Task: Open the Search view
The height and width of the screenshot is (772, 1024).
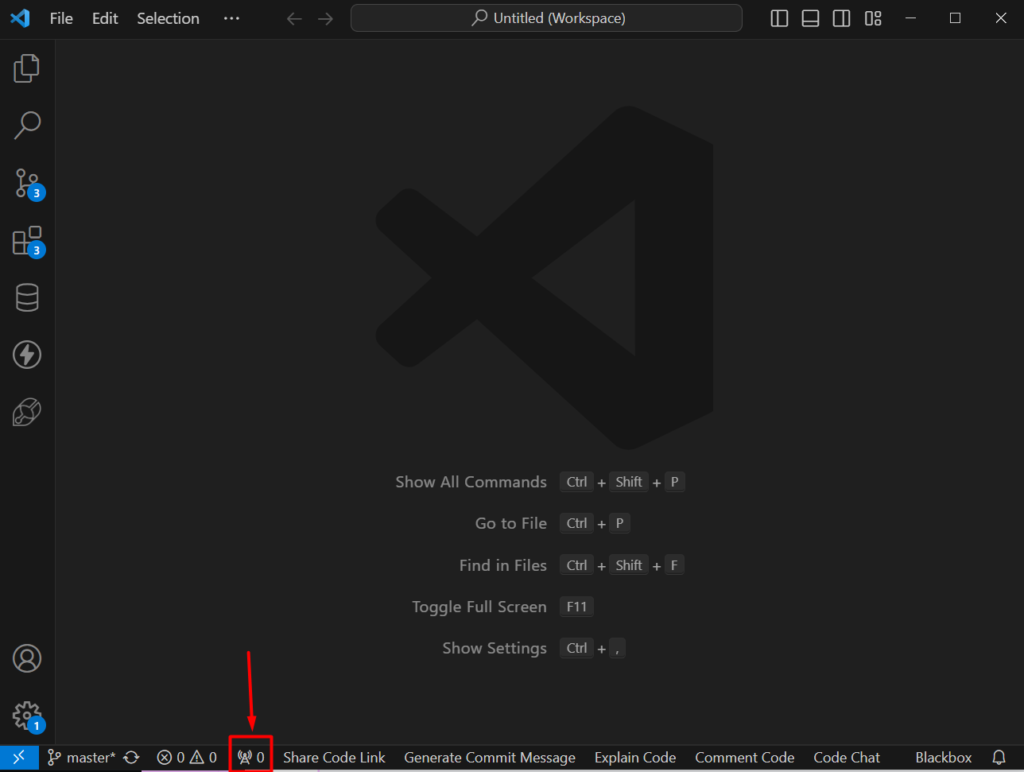Action: (x=27, y=125)
